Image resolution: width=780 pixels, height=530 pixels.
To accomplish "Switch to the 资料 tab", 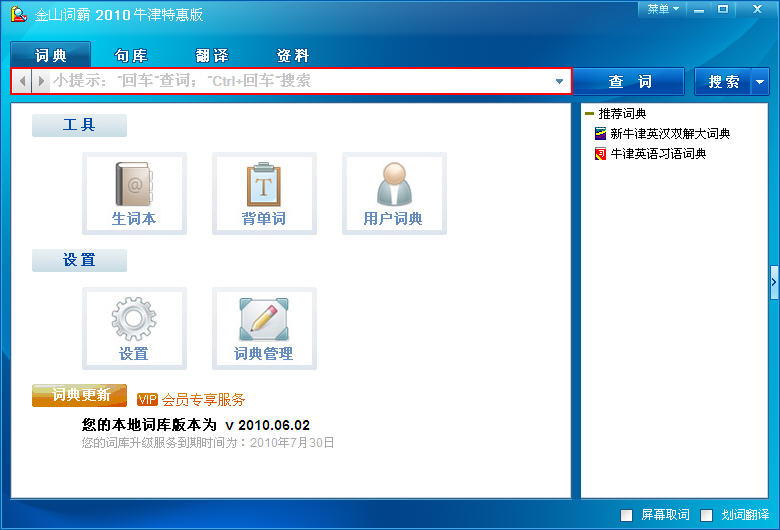I will pyautogui.click(x=293, y=55).
